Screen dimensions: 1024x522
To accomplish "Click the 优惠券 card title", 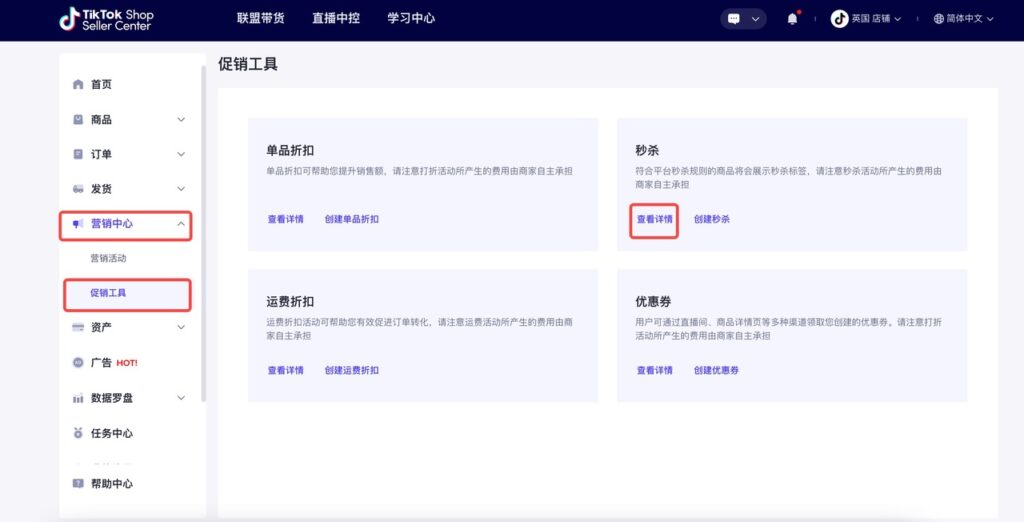I will (653, 302).
